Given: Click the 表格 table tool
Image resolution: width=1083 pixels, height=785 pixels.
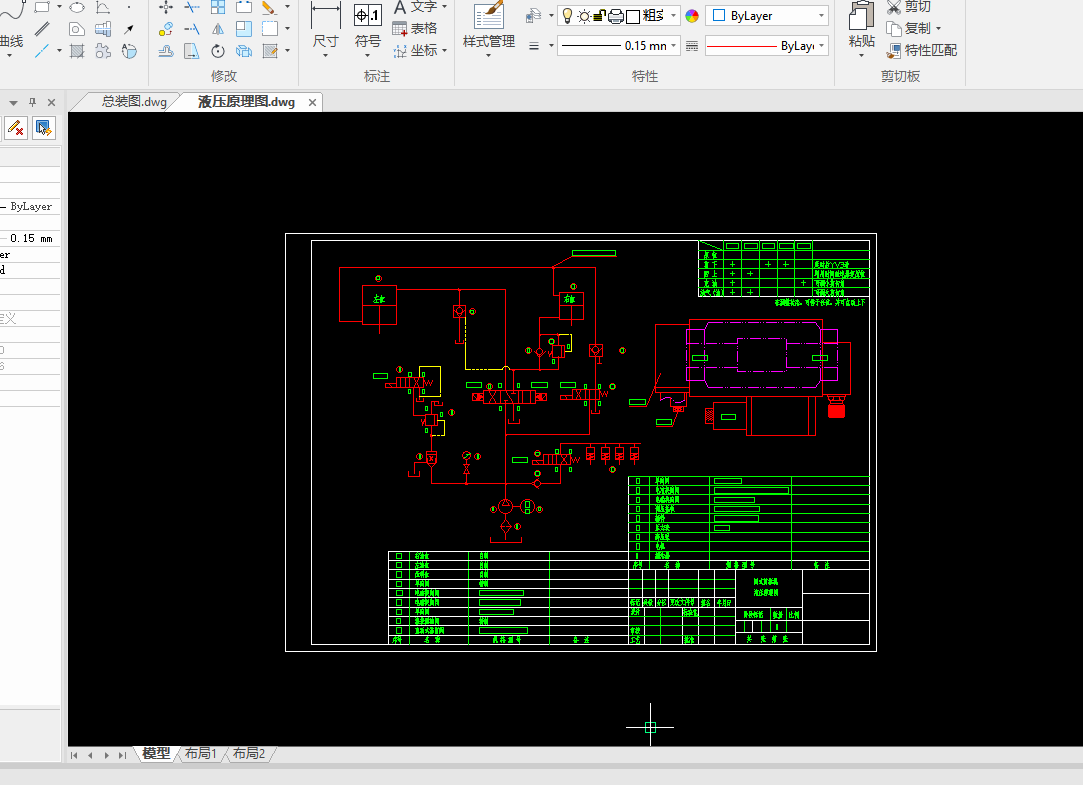Looking at the screenshot, I should 414,29.
